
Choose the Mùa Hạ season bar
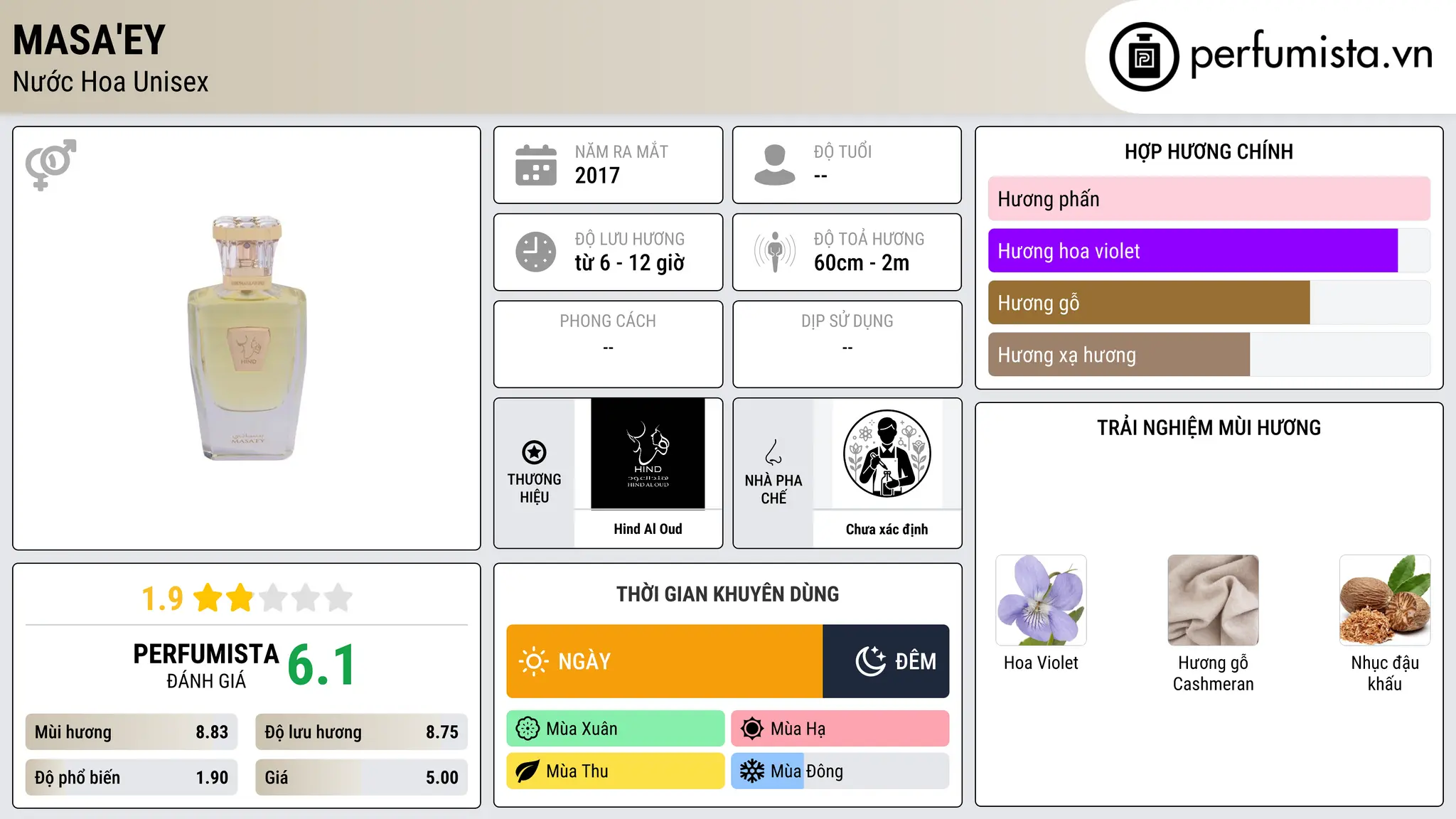coord(840,729)
